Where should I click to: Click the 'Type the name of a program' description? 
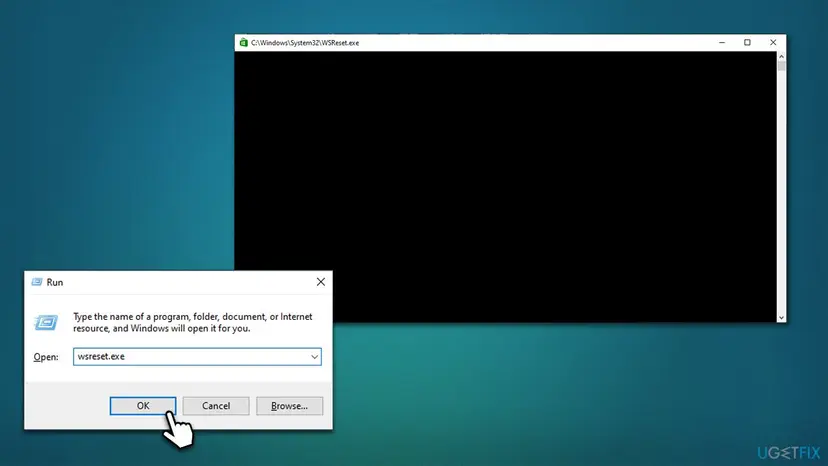[x=193, y=322]
